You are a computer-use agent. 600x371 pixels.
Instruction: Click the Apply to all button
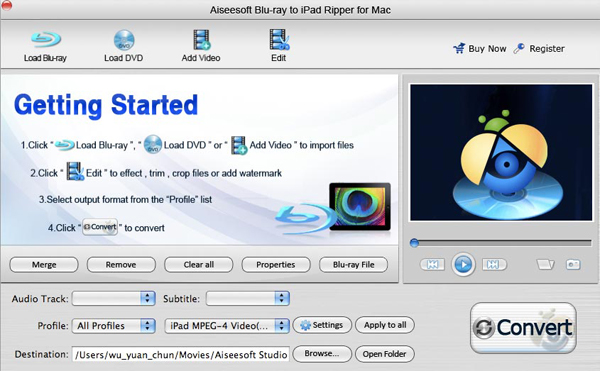pos(385,325)
